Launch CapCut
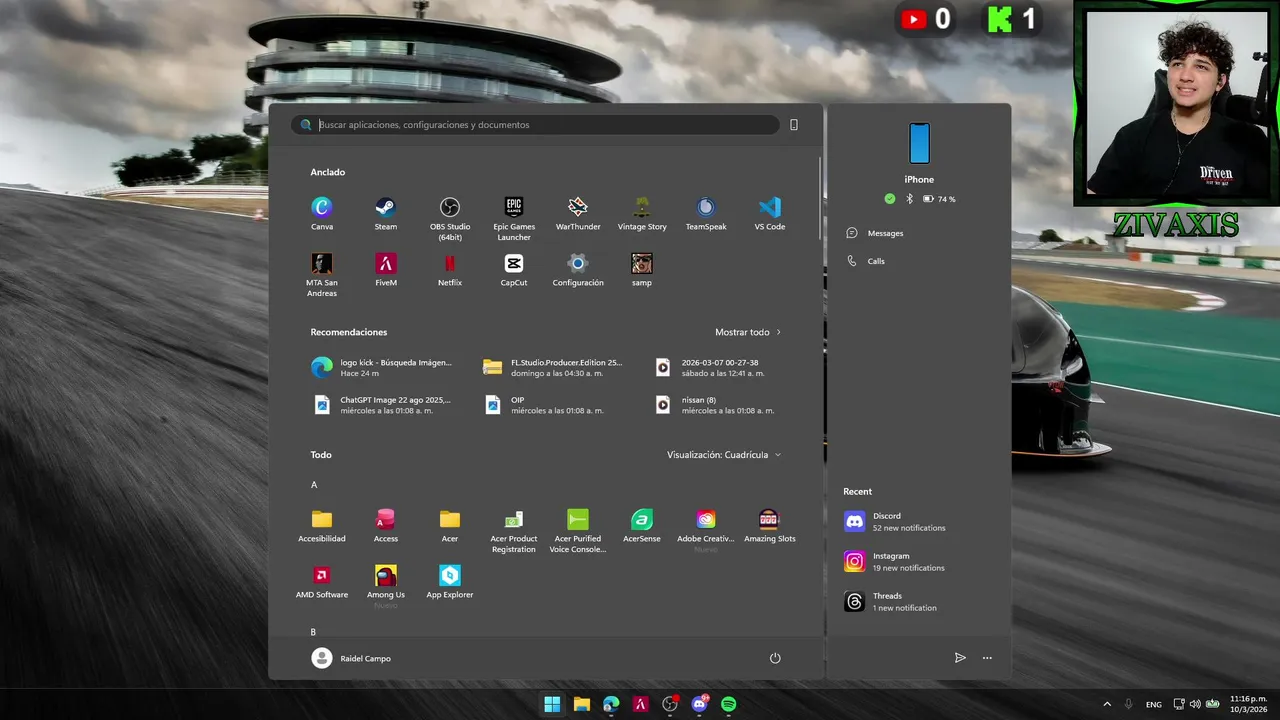Image resolution: width=1280 pixels, height=720 pixels. 514,269
